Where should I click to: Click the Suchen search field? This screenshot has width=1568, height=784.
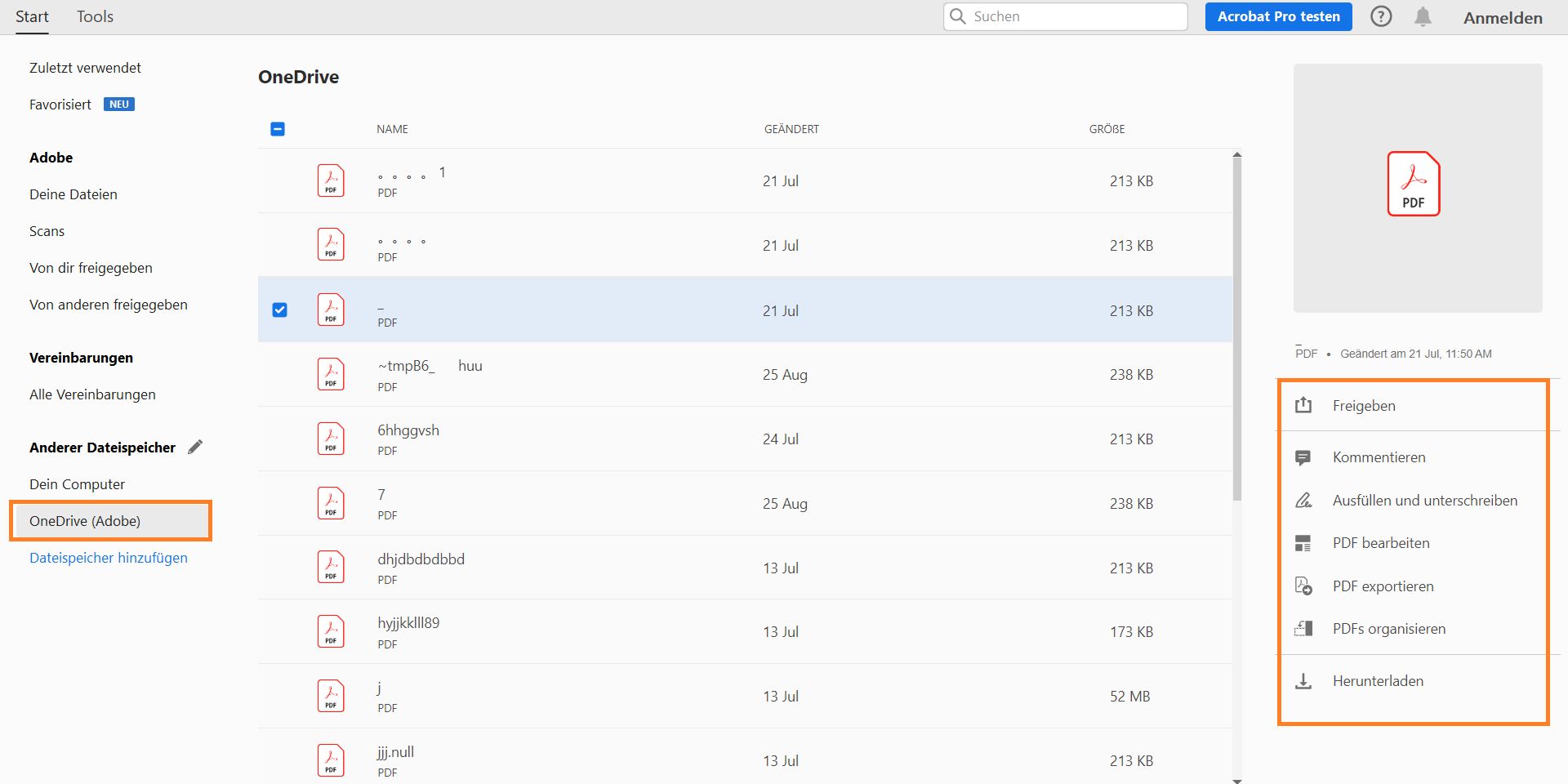1066,16
